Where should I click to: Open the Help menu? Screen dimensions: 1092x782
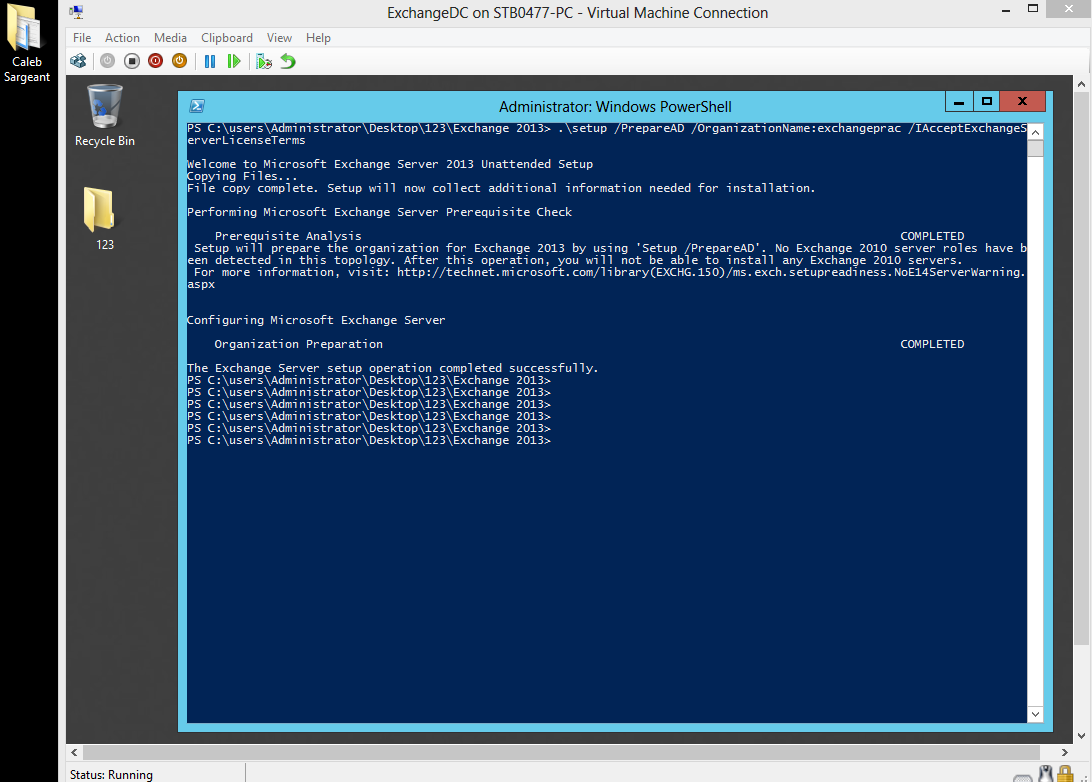click(318, 38)
